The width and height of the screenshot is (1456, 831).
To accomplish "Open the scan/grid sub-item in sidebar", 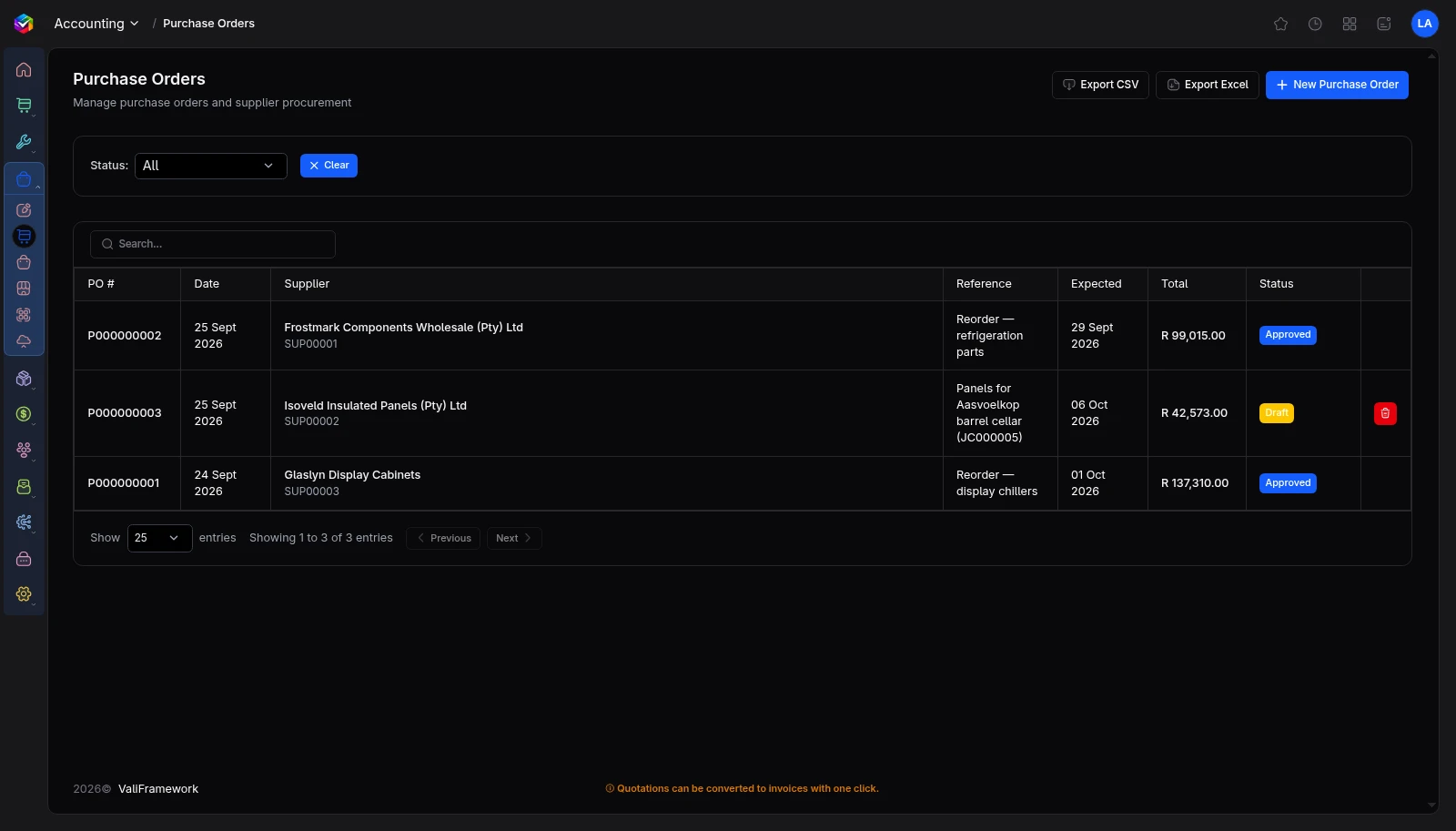I will [x=24, y=315].
